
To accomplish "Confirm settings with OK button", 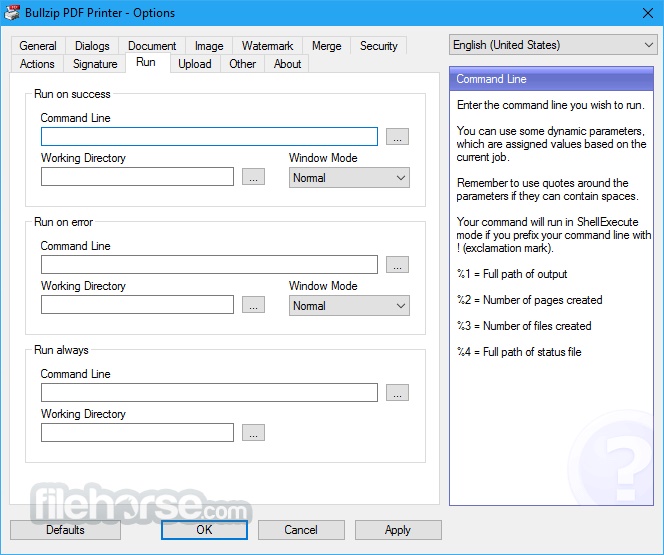I will coord(204,530).
